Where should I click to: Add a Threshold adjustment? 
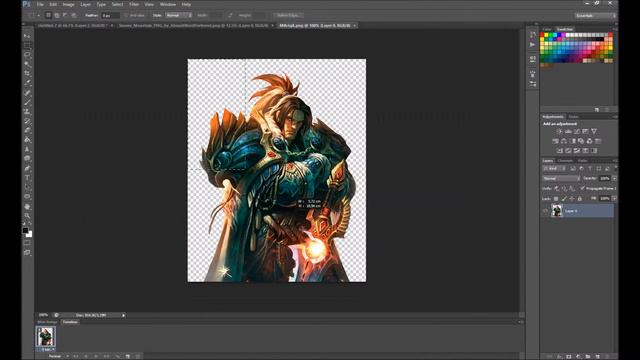[x=577, y=151]
